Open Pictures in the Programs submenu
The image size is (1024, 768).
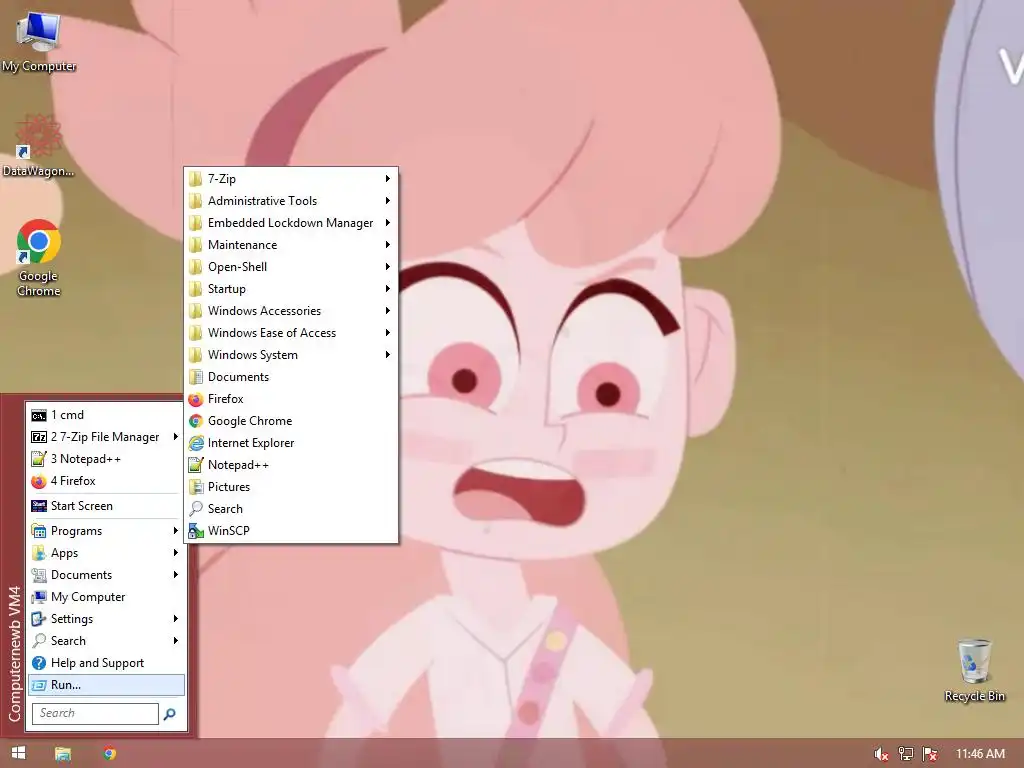pos(291,487)
